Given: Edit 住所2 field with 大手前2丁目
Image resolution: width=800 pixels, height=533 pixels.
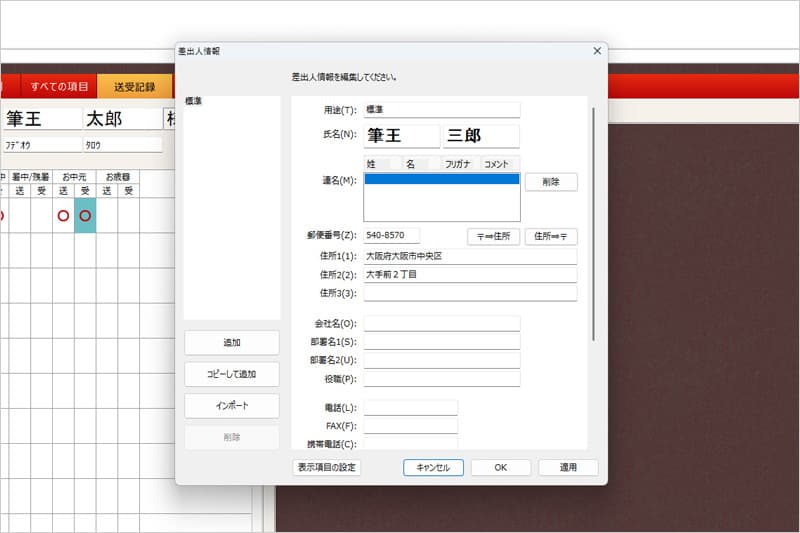Looking at the screenshot, I should click(x=470, y=274).
